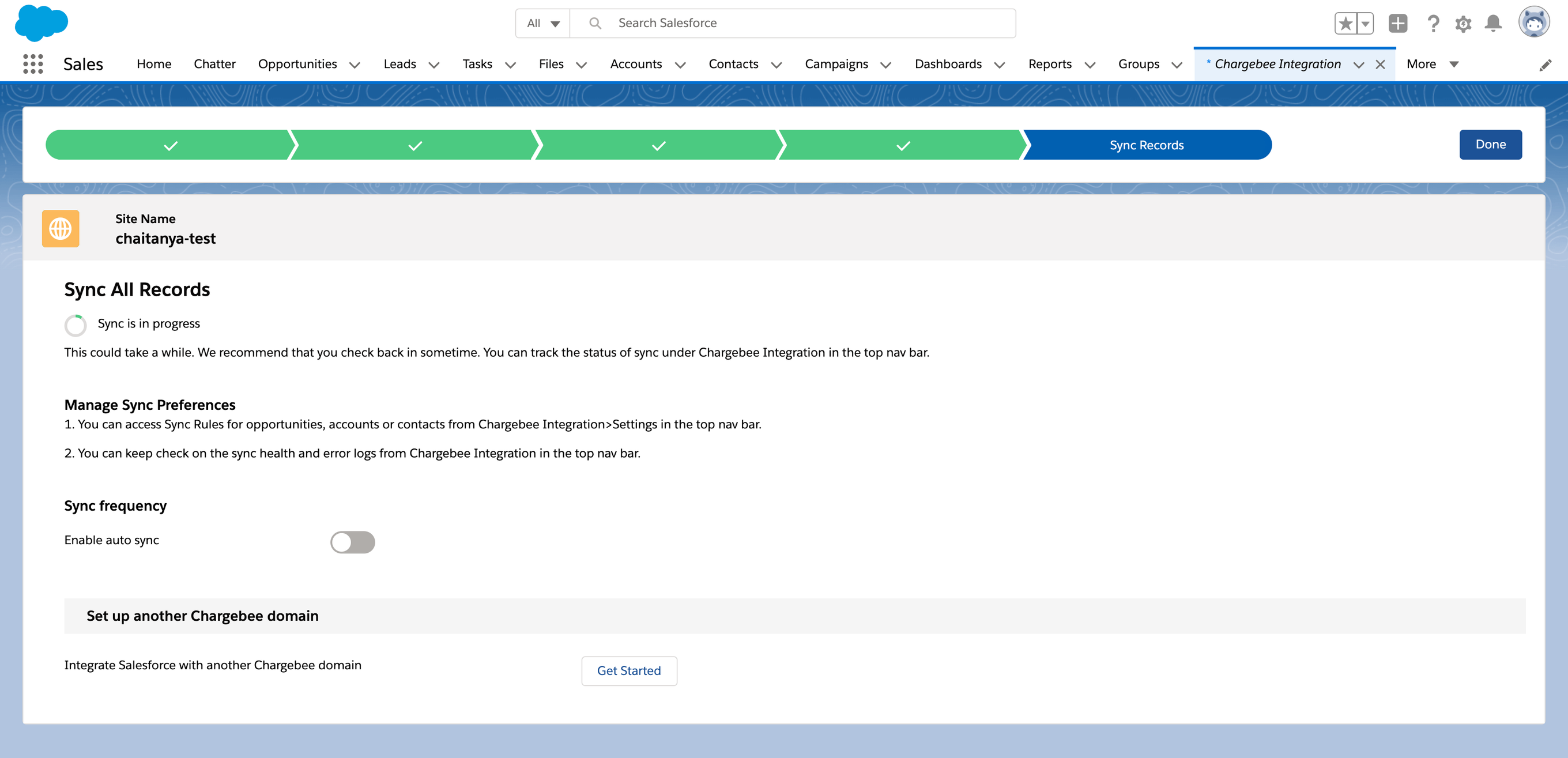Open the App Launcher grid icon

[33, 64]
